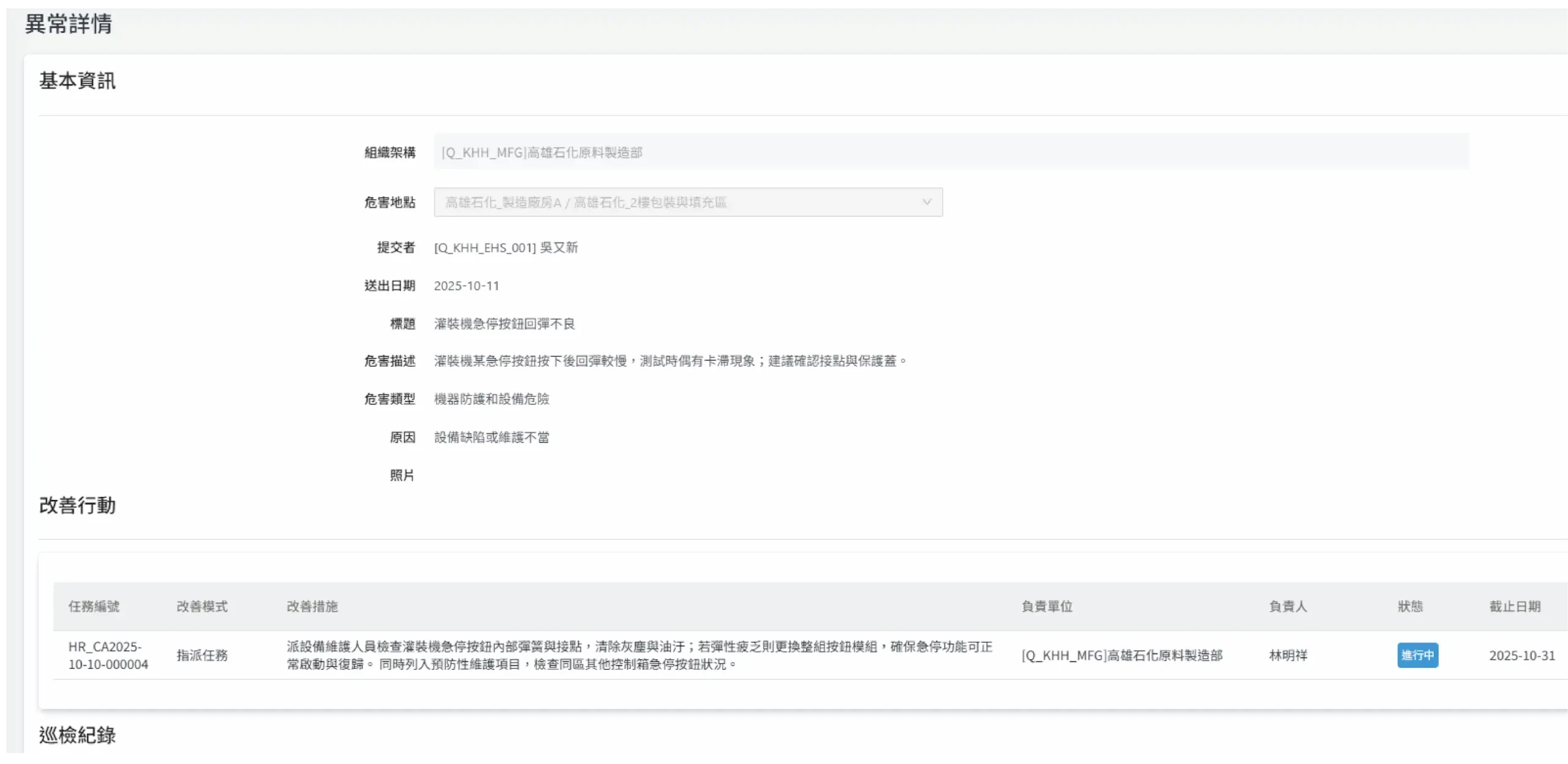The height and width of the screenshot is (764, 1568).
Task: Click the blue 進行中 status badge
Action: [1417, 655]
